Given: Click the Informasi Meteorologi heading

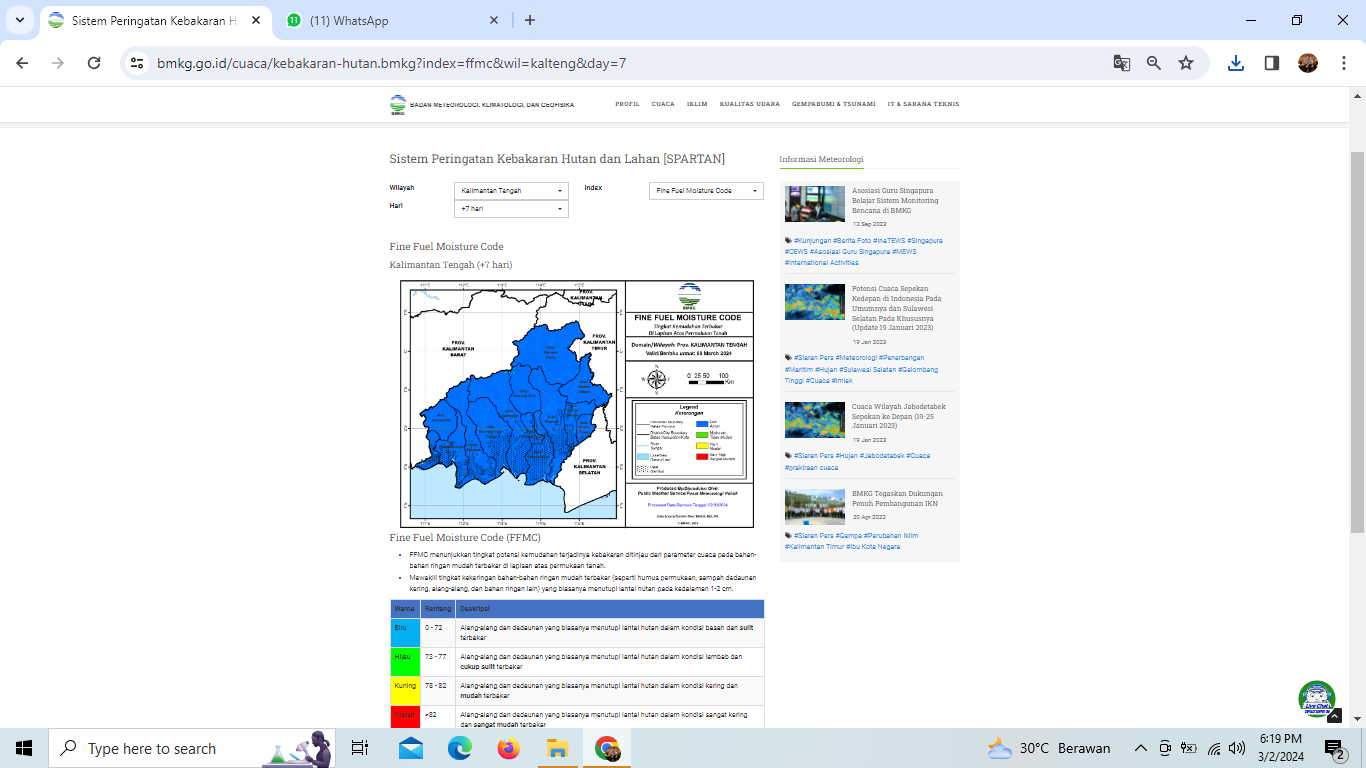Looking at the screenshot, I should 822,159.
